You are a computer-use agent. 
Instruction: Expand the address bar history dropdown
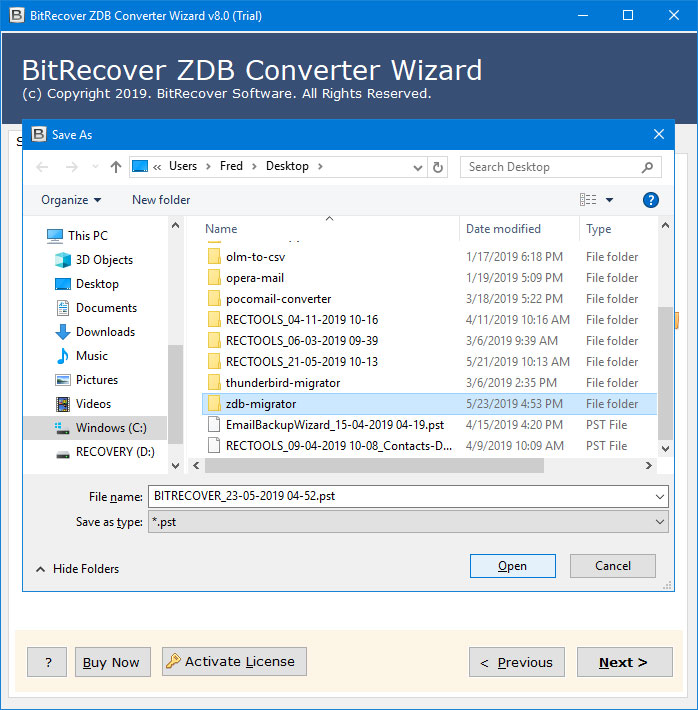click(418, 168)
